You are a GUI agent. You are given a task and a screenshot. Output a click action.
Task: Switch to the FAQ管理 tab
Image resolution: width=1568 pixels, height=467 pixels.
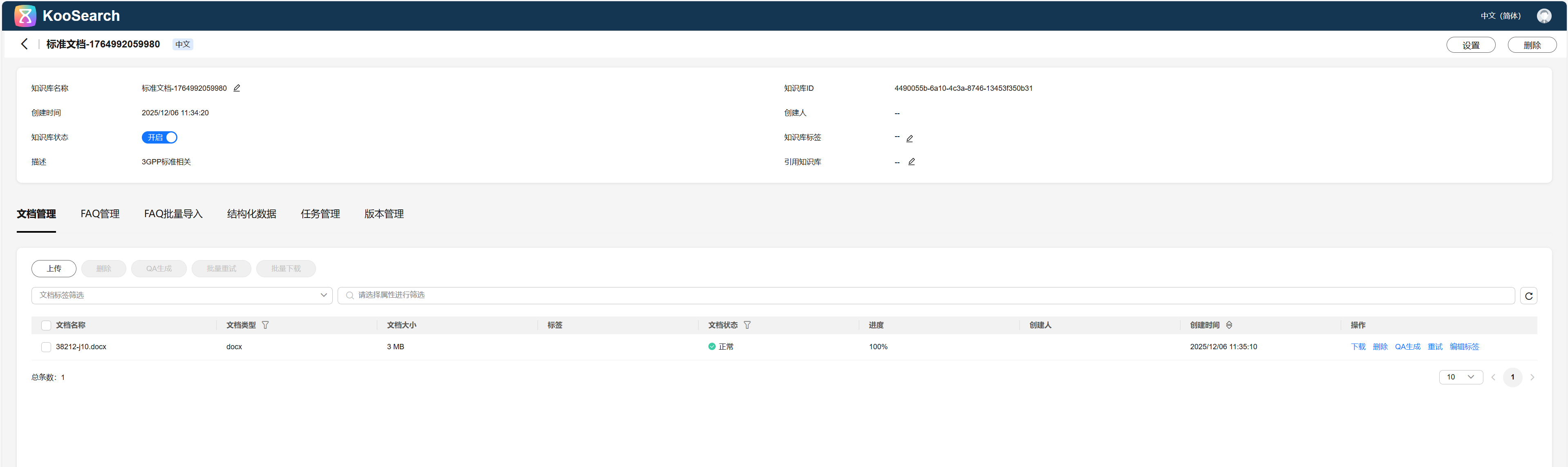[x=100, y=214]
